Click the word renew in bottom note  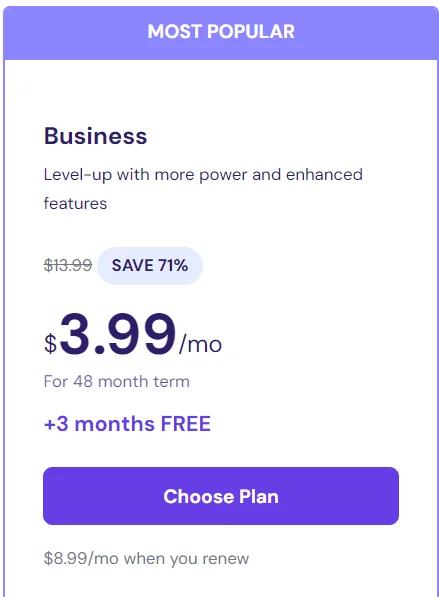[x=226, y=559]
